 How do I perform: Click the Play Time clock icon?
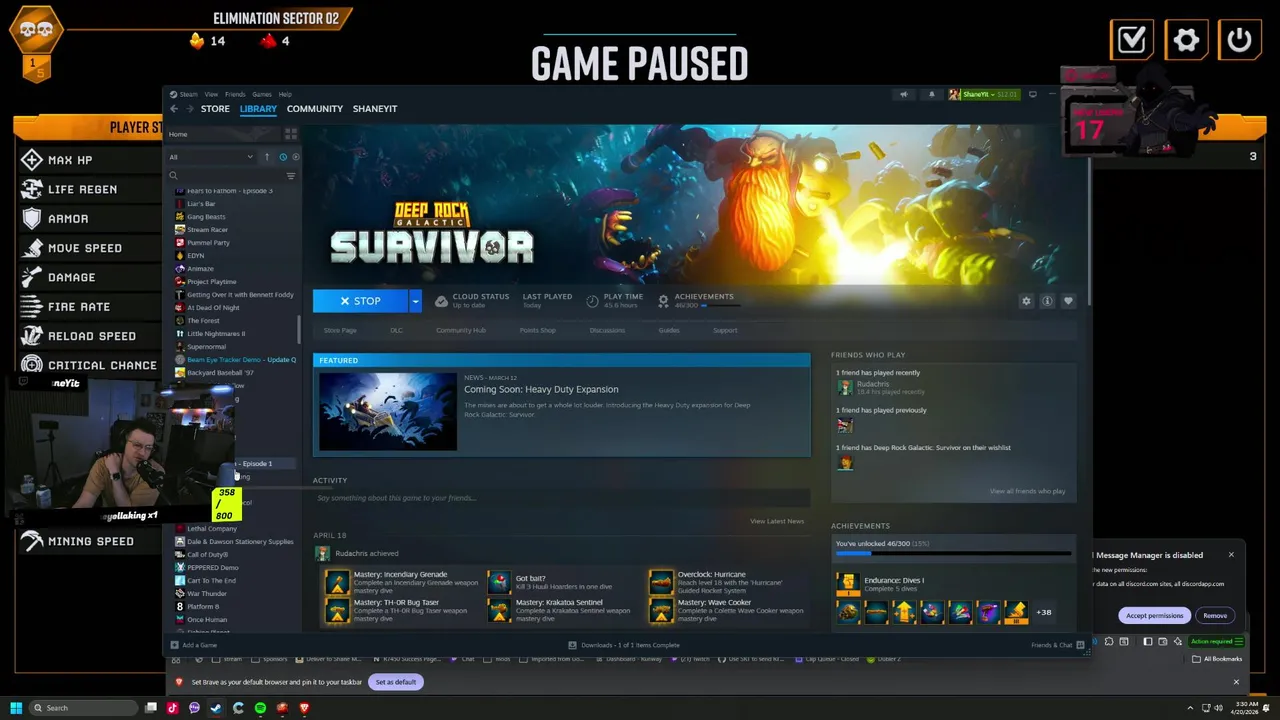[592, 301]
